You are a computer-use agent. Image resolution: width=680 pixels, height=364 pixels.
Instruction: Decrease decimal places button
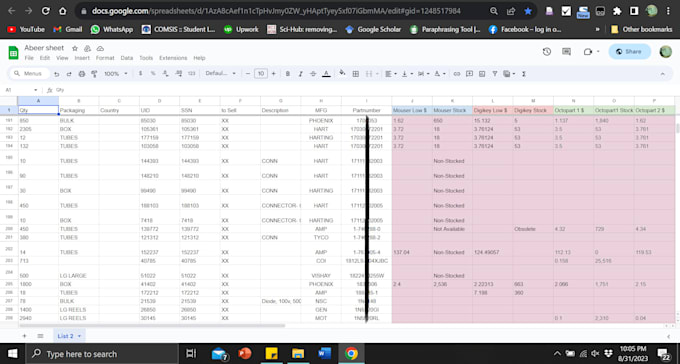click(166, 74)
